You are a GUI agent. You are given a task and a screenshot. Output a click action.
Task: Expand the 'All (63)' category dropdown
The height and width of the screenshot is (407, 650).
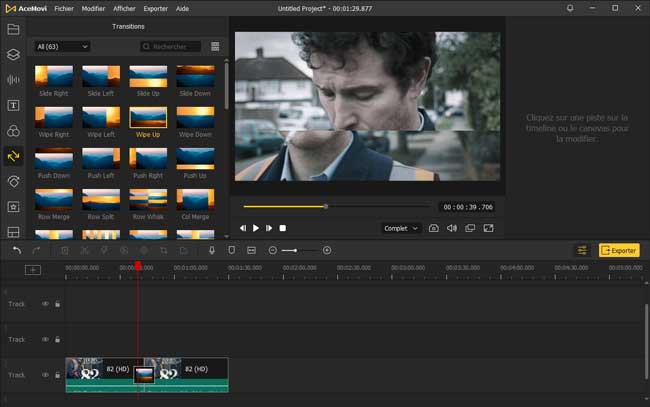[x=62, y=47]
